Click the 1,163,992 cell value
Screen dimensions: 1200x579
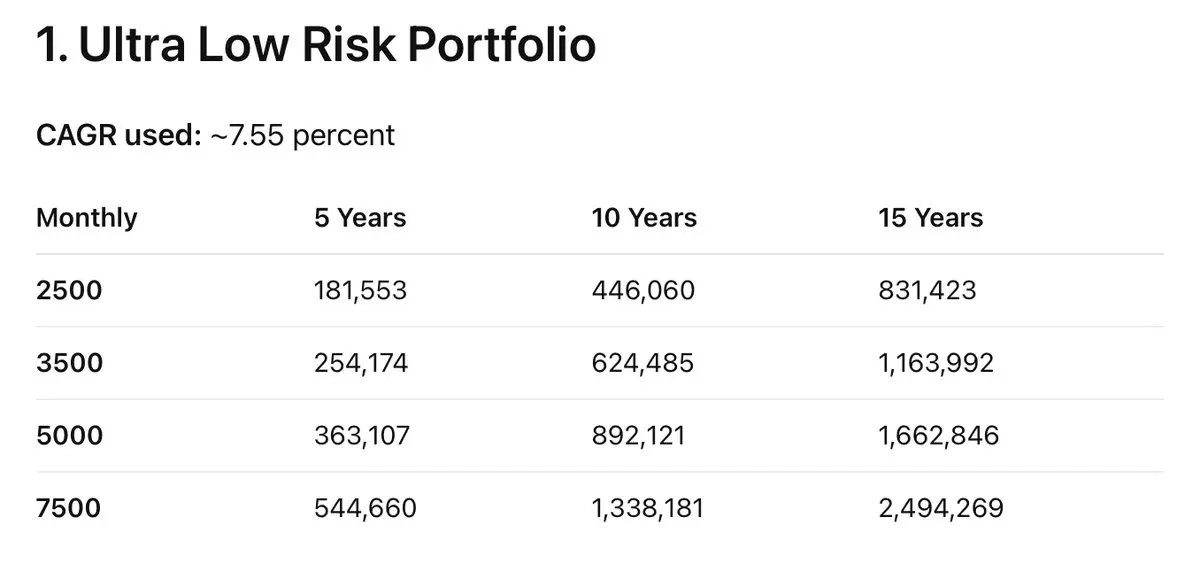936,362
